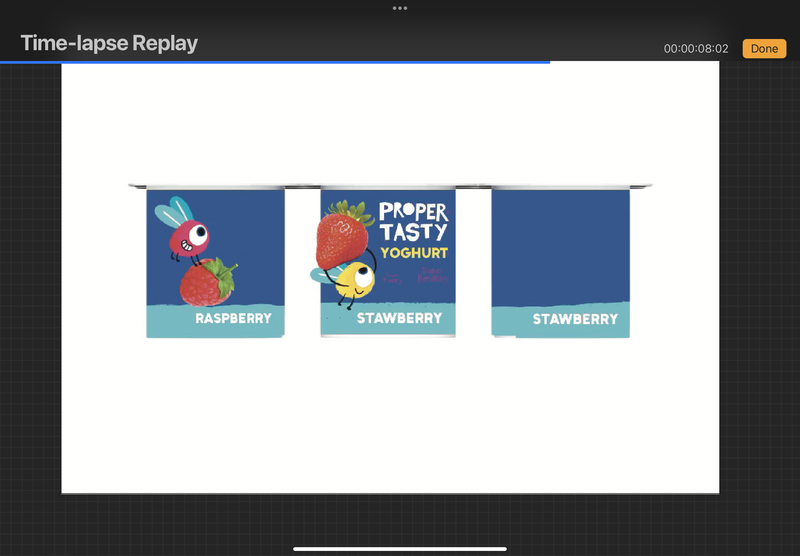Click the STAWBERRY label on the middle pot
Screen dimensions: 800x556
pyautogui.click(x=399, y=319)
